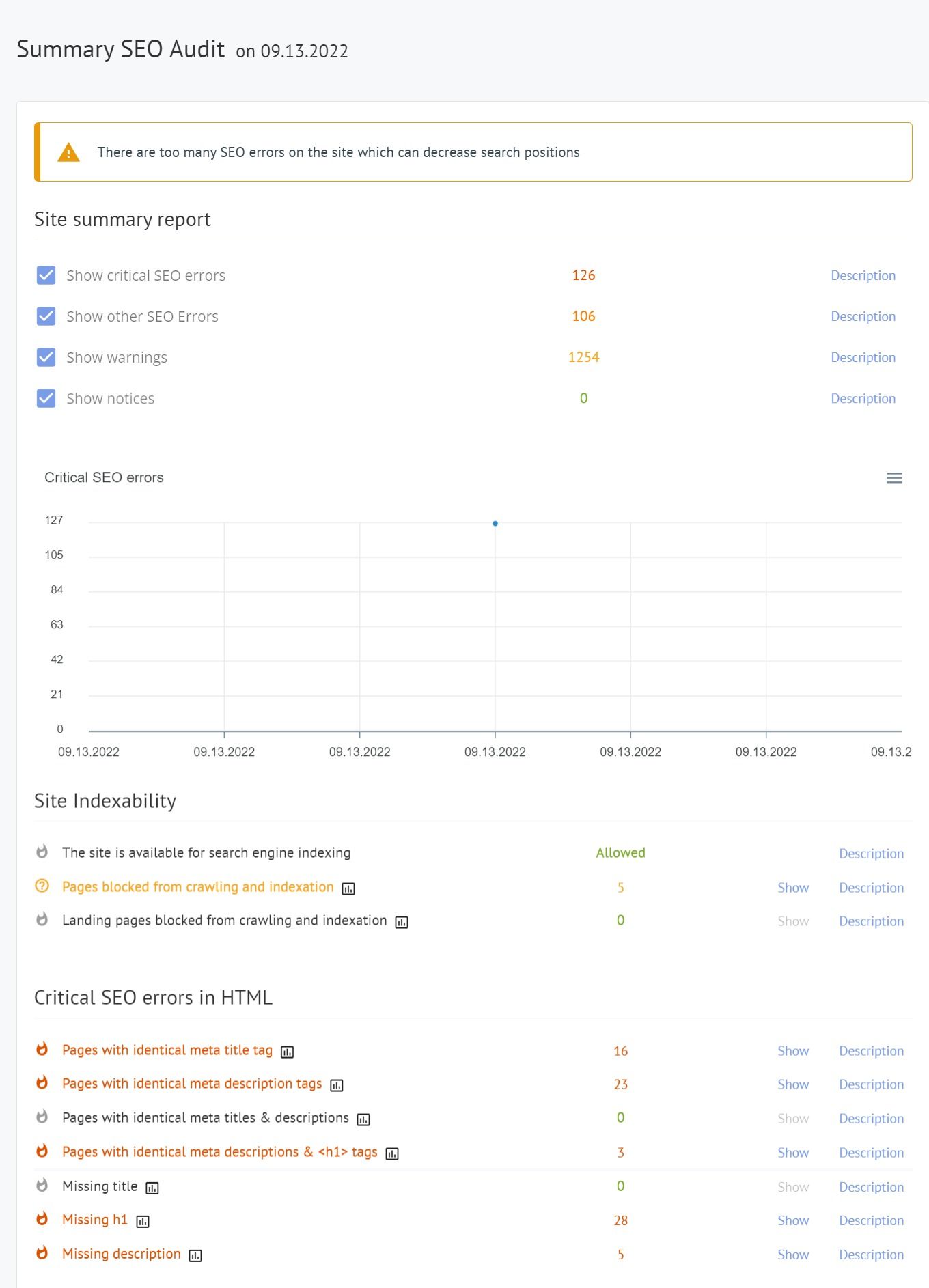The image size is (929, 1288).
Task: Click the flame icon beside Missing h1
Action: click(42, 1219)
